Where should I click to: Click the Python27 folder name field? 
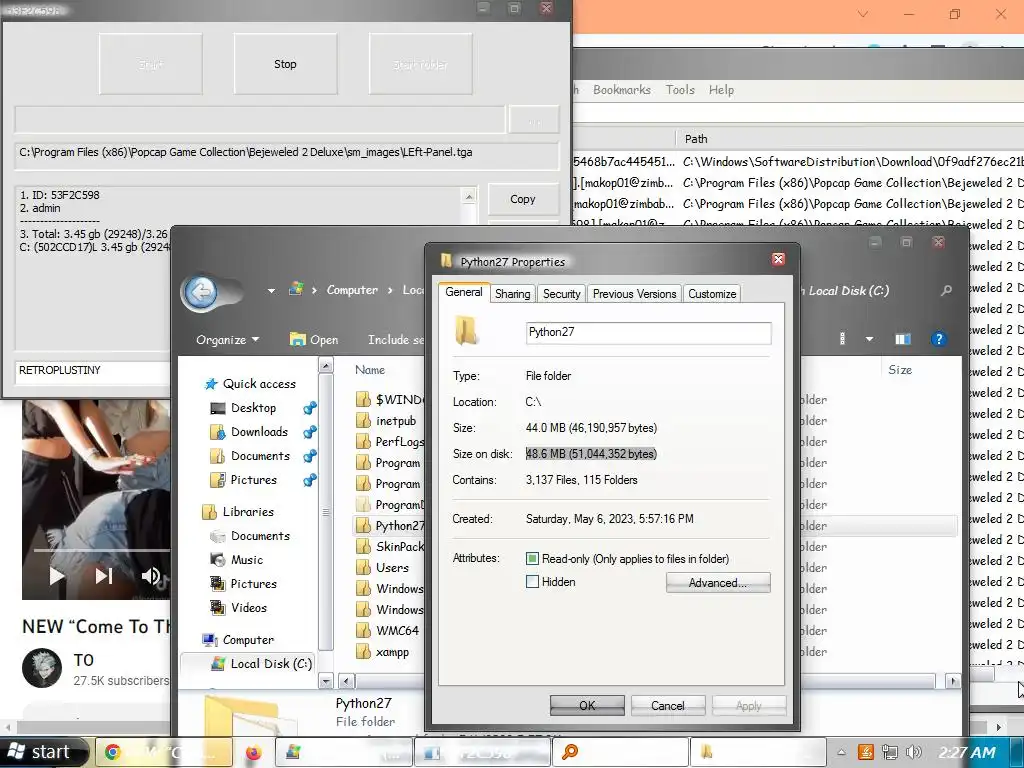[x=648, y=332]
